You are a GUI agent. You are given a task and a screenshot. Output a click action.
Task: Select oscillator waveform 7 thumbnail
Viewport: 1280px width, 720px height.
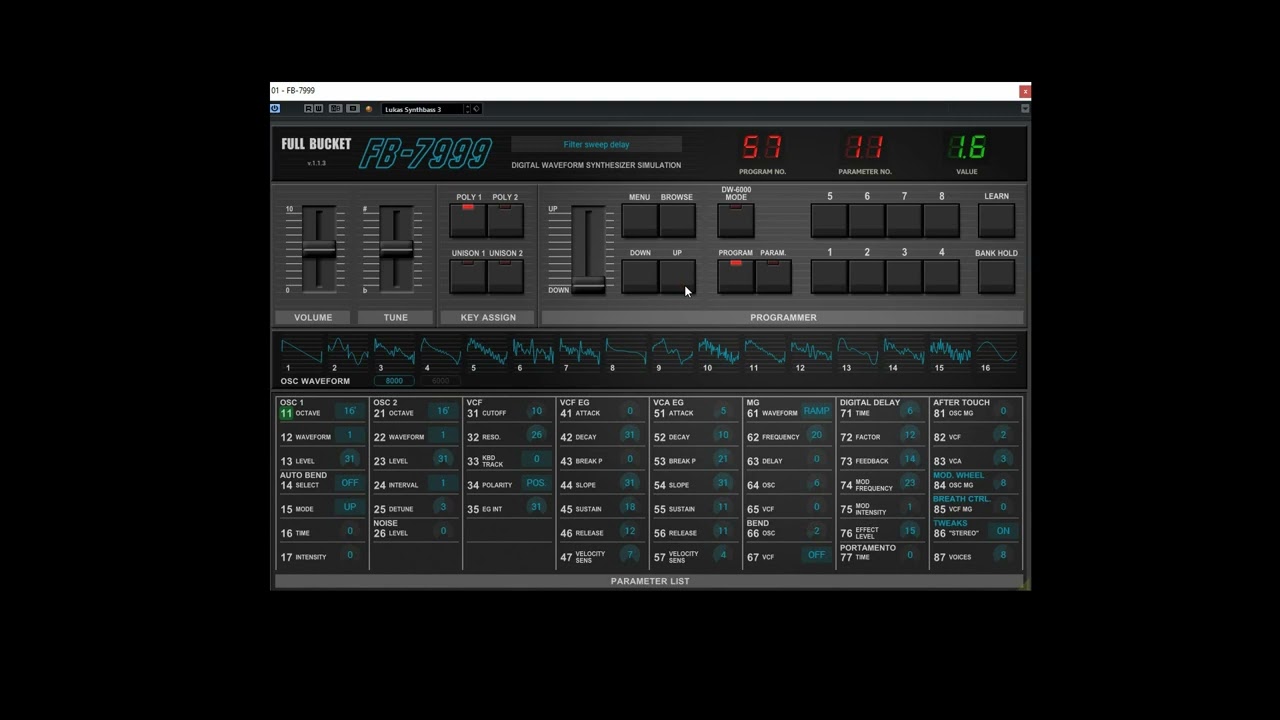pos(580,352)
